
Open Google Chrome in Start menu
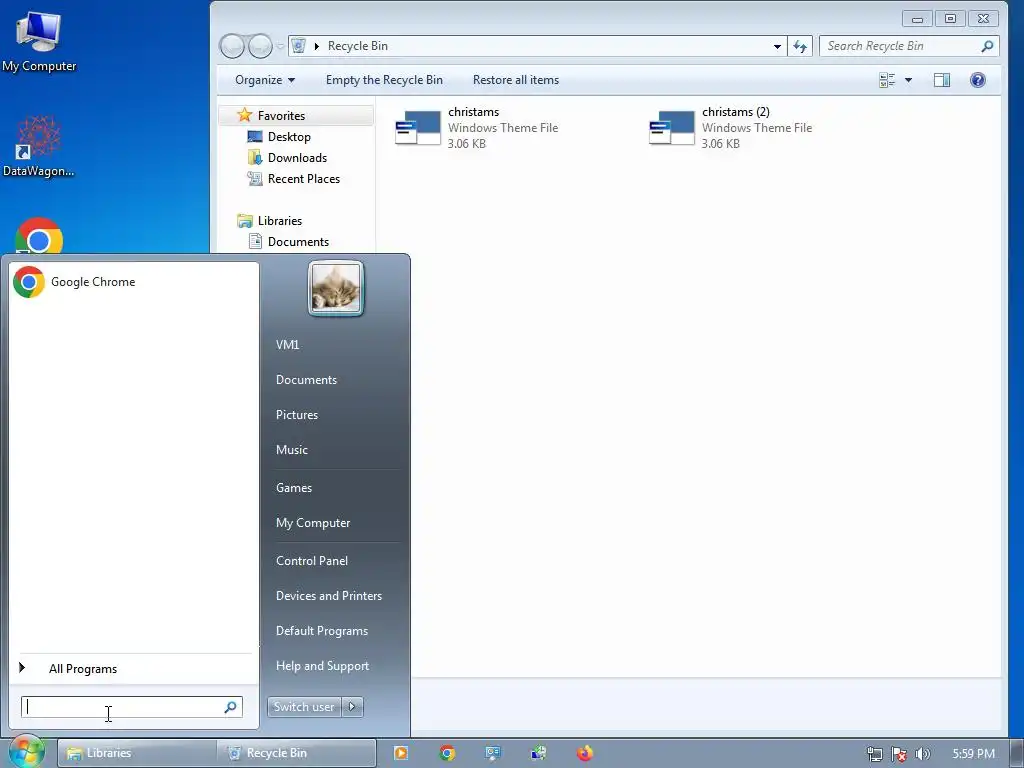[134, 282]
